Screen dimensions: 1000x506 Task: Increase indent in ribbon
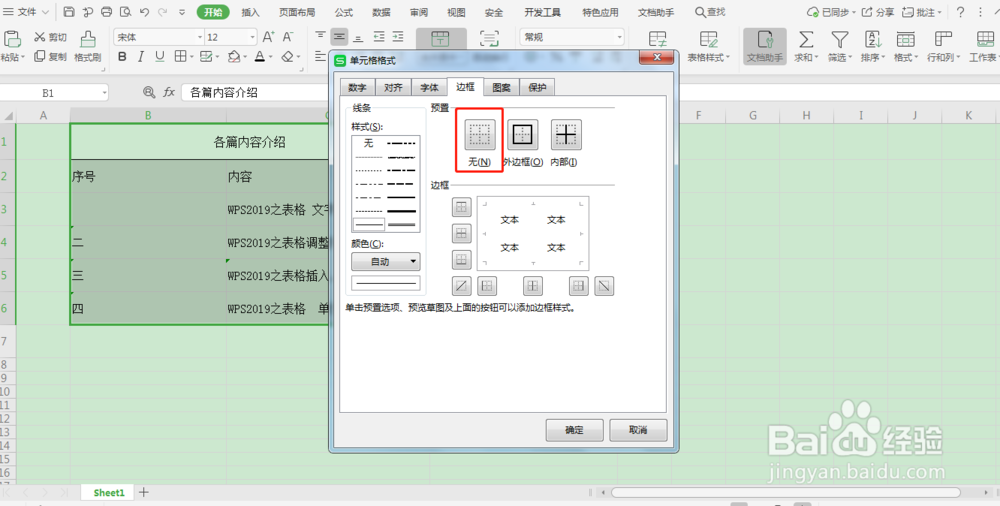[398, 37]
